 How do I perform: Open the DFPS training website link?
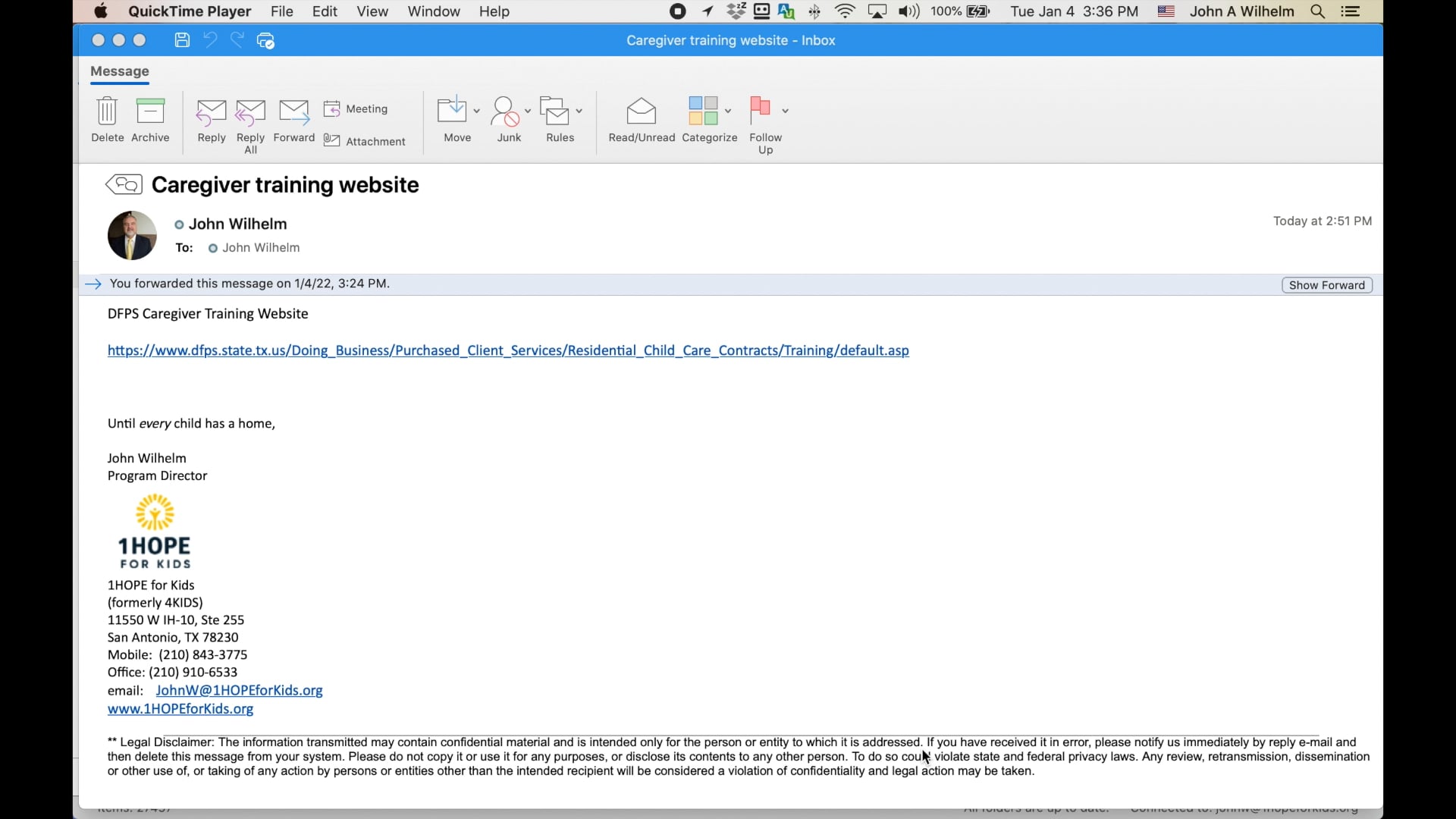(508, 350)
